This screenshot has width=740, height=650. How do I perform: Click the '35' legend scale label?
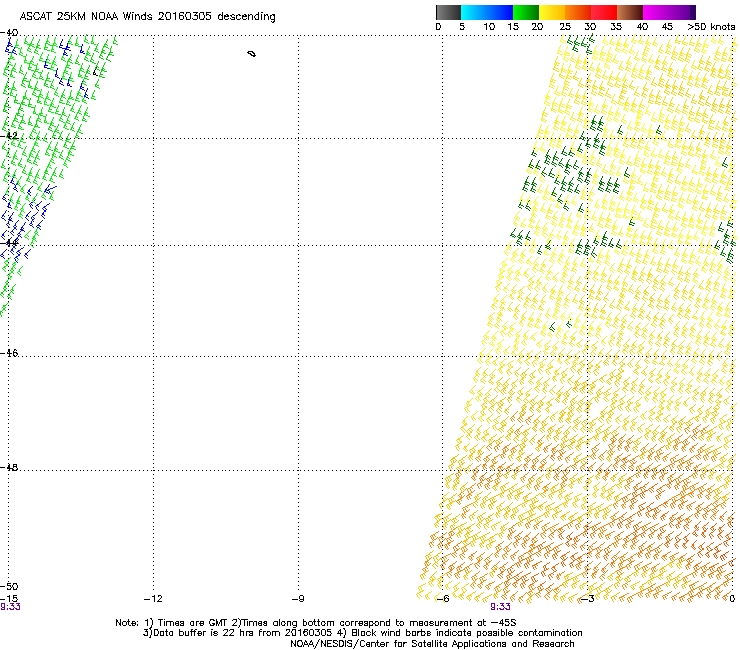(616, 27)
